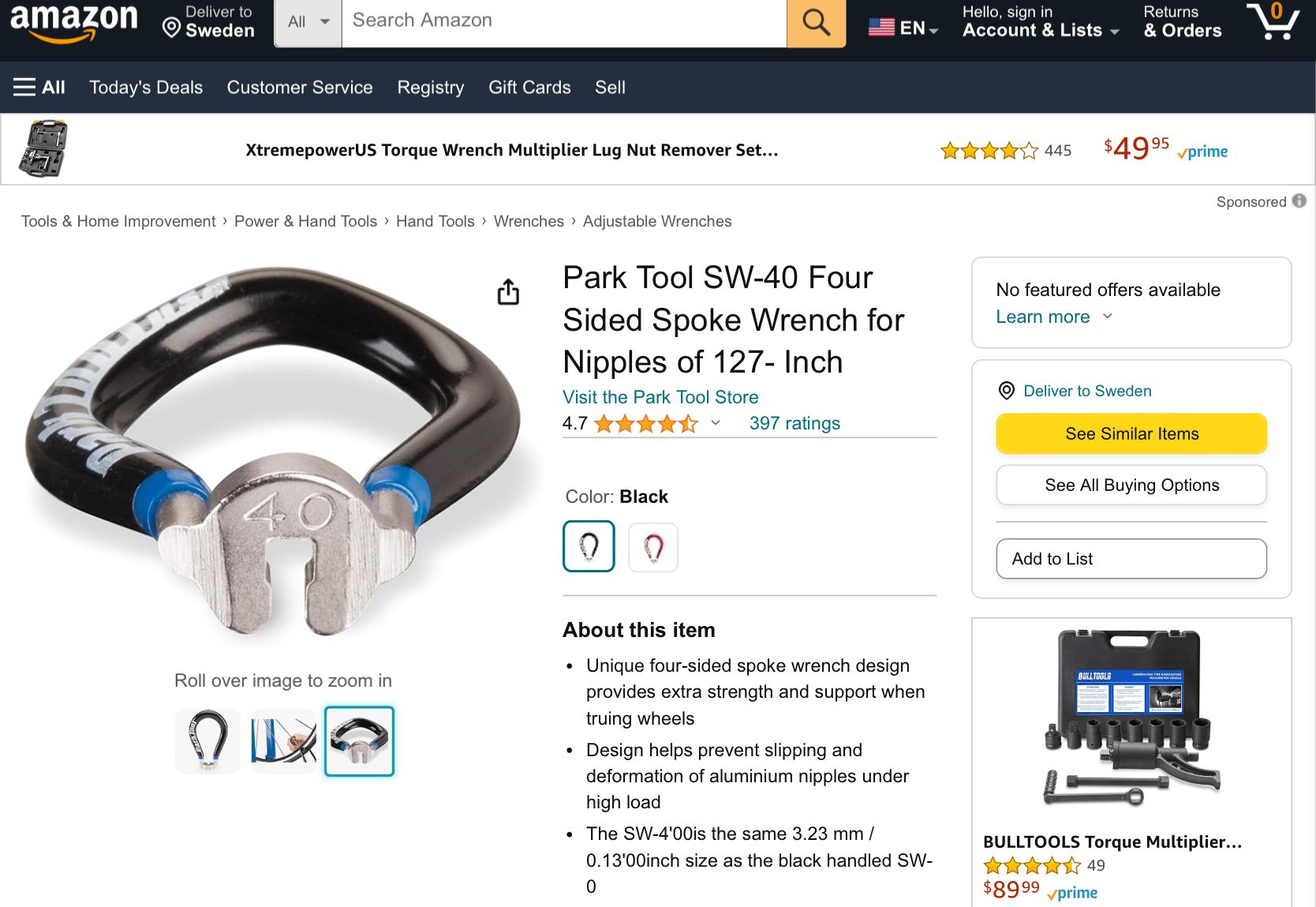Click the Amazon logo
The image size is (1316, 907).
click(x=73, y=21)
